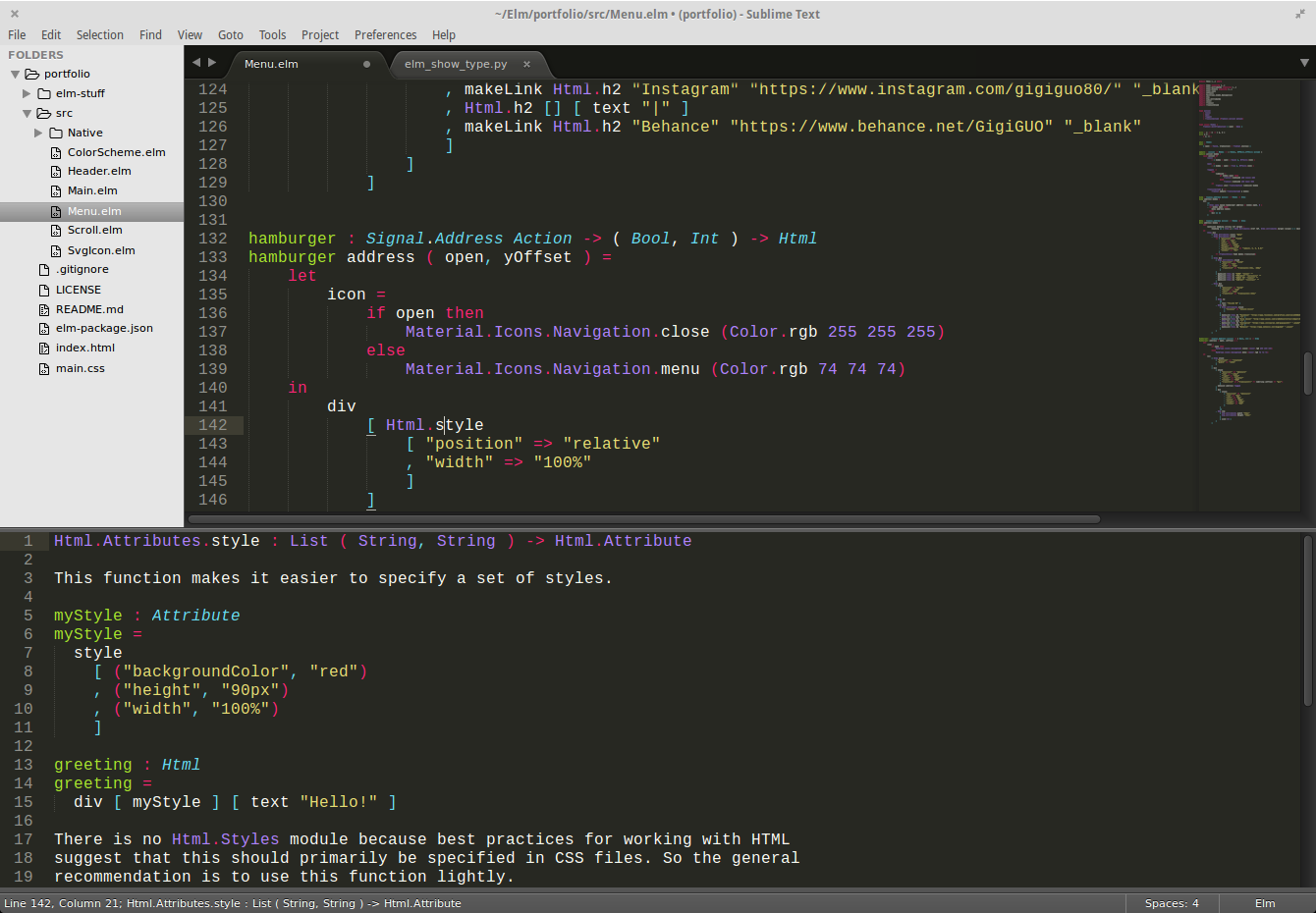Image resolution: width=1316 pixels, height=913 pixels.
Task: Click the unsaved dot on Menu.elm tab
Action: [x=367, y=64]
